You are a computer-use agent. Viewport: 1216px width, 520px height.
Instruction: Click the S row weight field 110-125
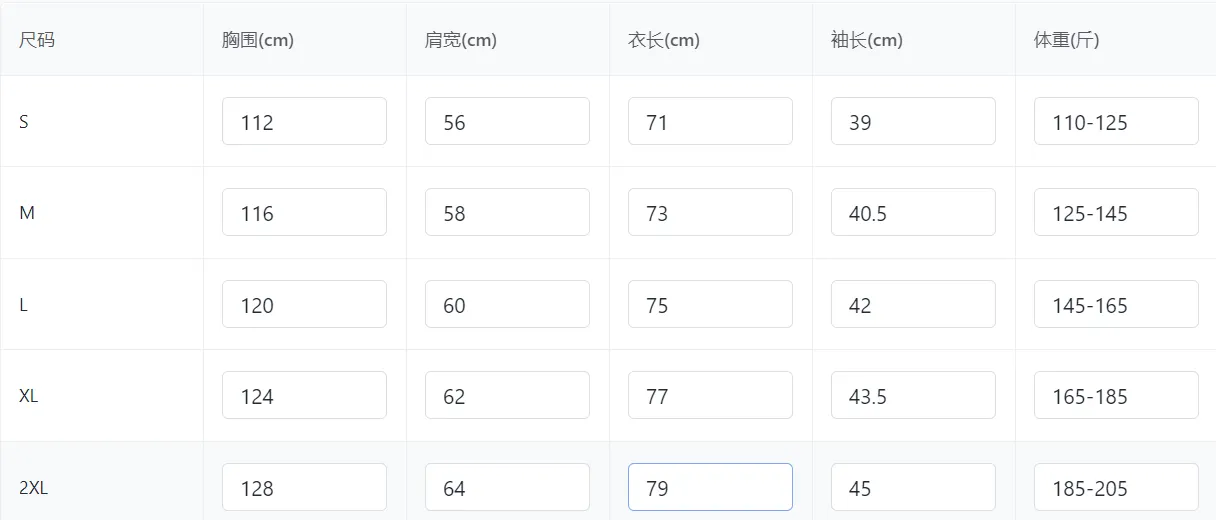[1116, 121]
